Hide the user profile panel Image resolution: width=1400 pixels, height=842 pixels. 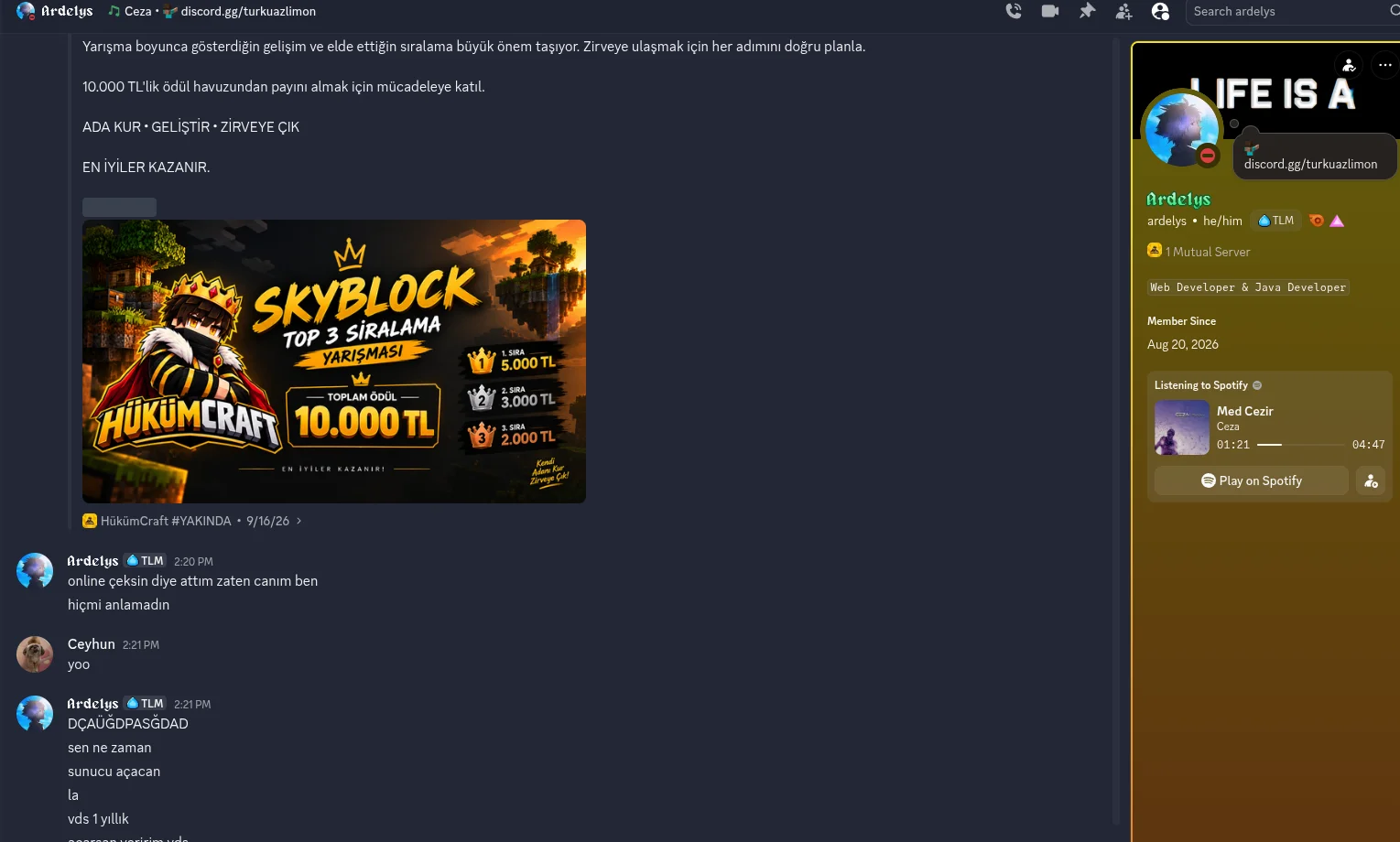pos(1160,11)
